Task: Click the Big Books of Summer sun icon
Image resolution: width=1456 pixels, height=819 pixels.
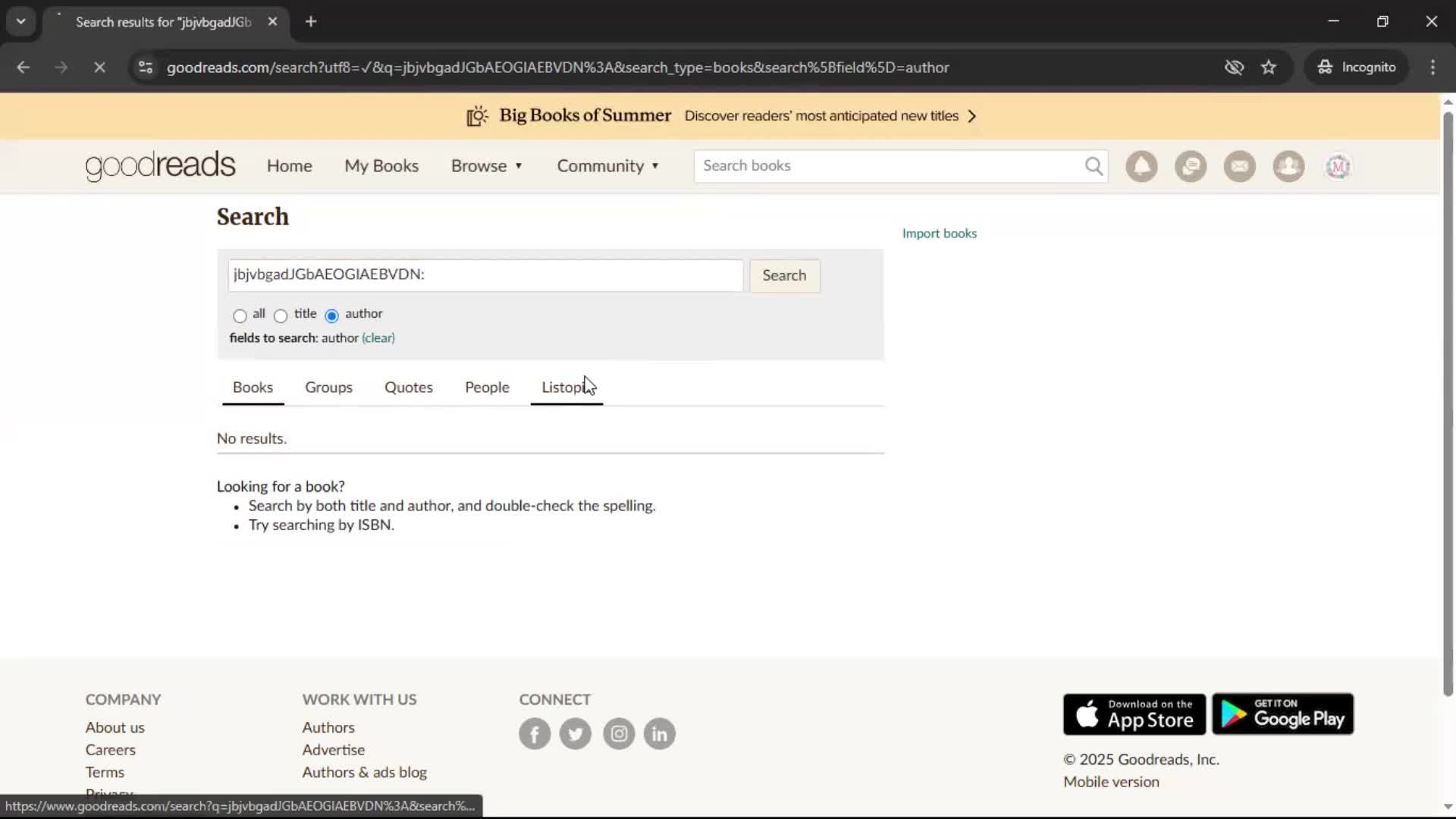Action: (x=477, y=116)
